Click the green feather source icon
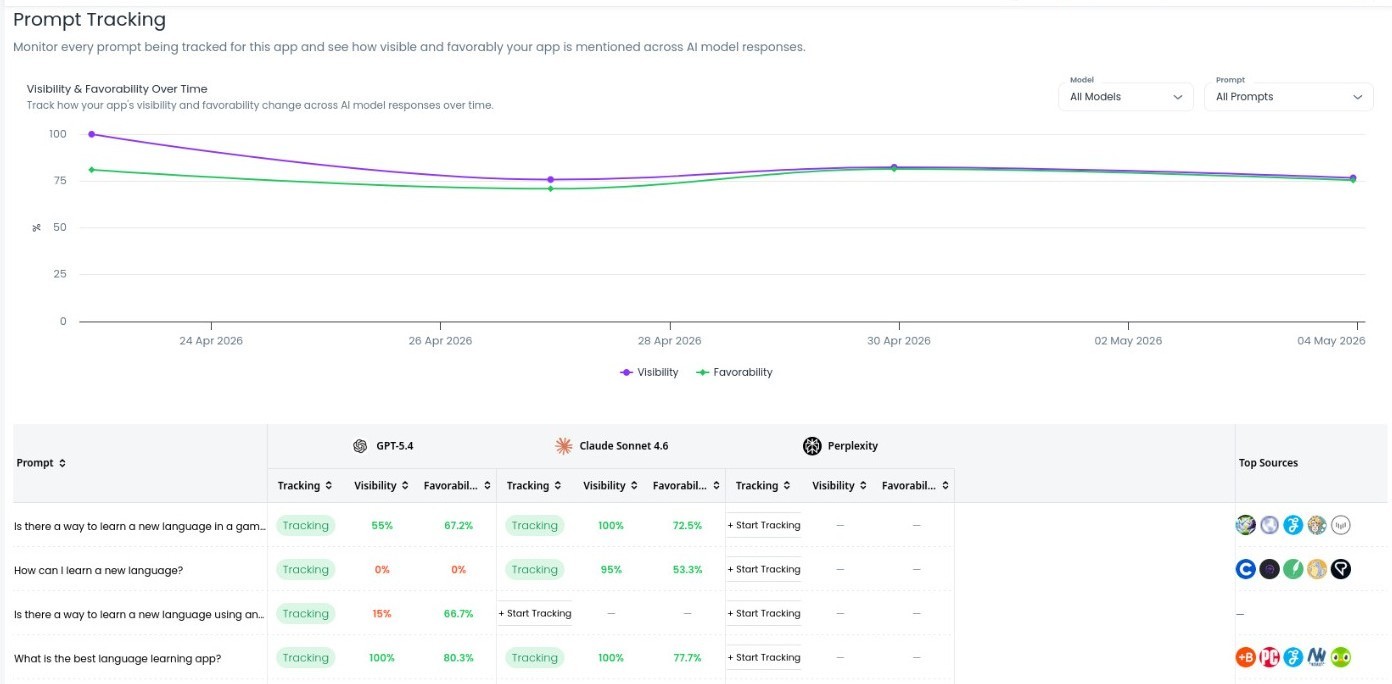 click(1293, 569)
